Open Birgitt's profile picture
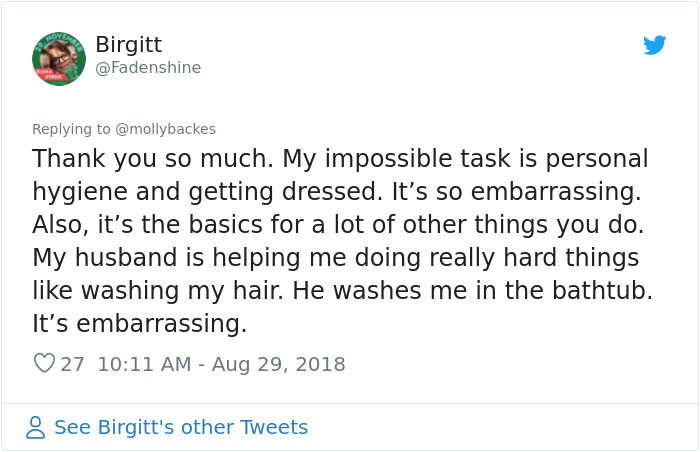700x452 pixels. click(x=59, y=59)
